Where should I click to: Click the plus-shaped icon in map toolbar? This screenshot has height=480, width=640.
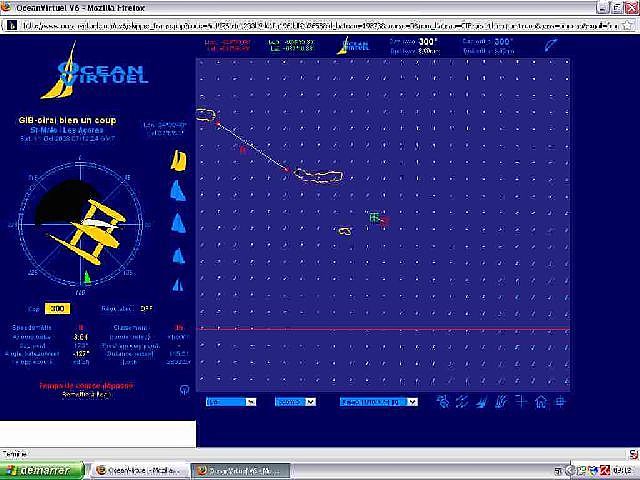point(521,402)
